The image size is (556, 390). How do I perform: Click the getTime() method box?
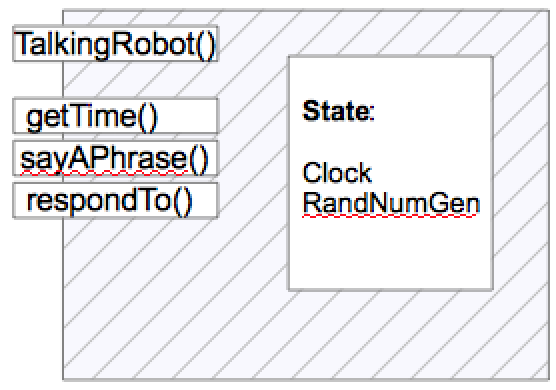point(115,116)
